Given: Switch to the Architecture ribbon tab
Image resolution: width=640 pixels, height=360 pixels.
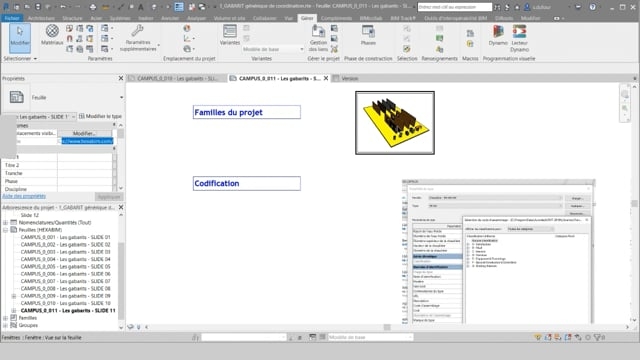Looking at the screenshot, I should tap(41, 18).
